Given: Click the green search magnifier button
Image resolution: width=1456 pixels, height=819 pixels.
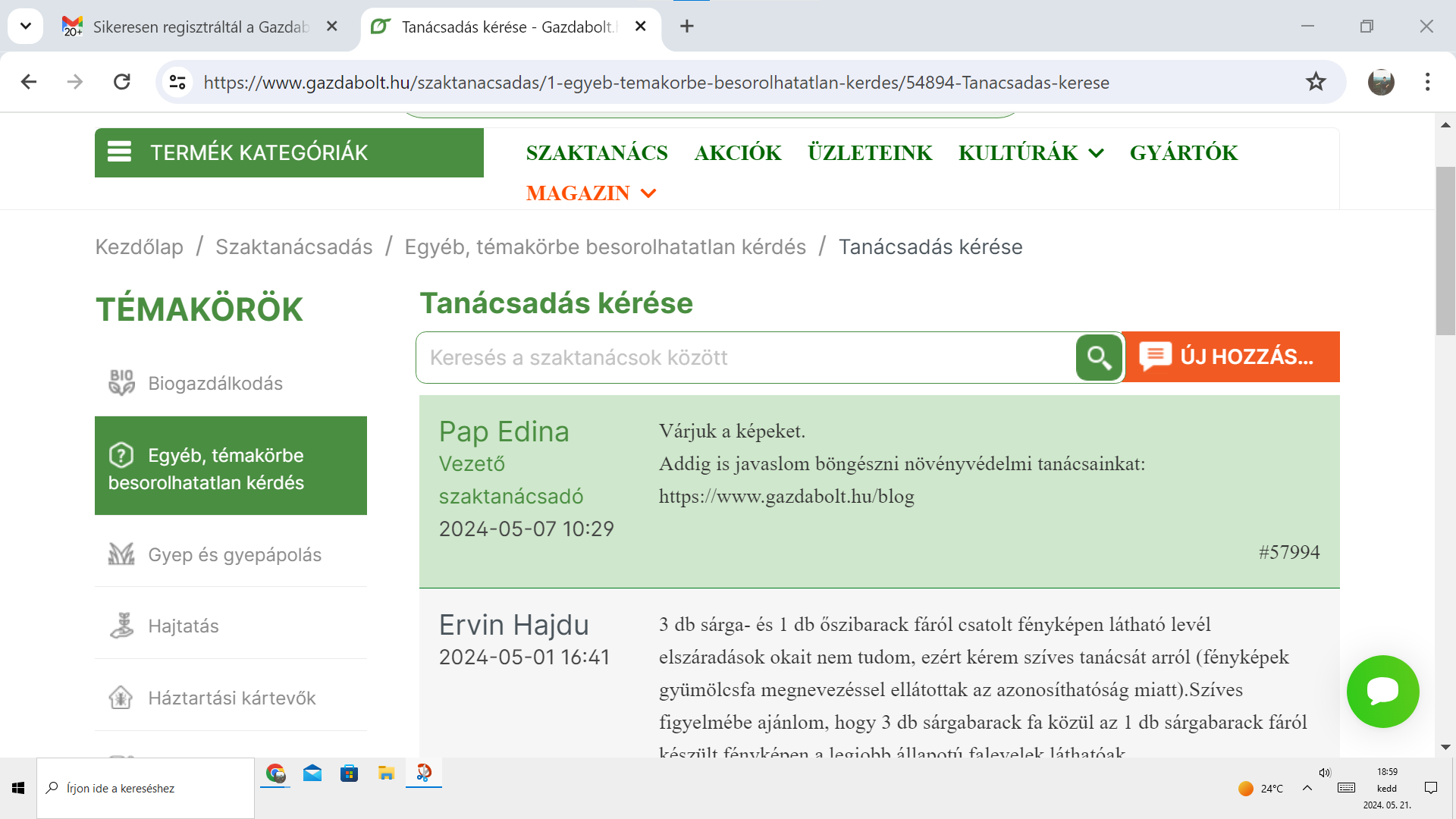Looking at the screenshot, I should pos(1098,357).
